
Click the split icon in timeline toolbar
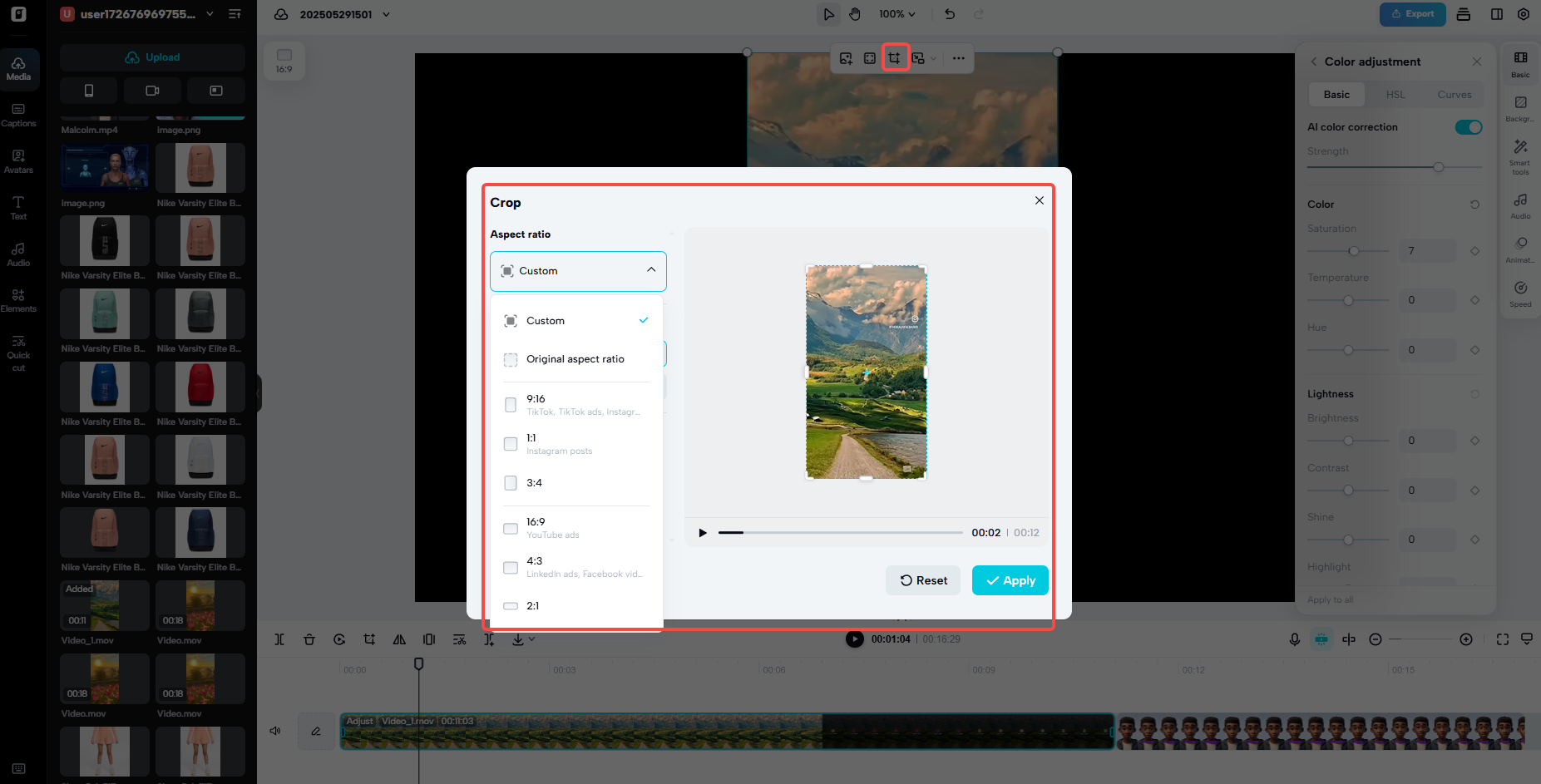pyautogui.click(x=279, y=639)
